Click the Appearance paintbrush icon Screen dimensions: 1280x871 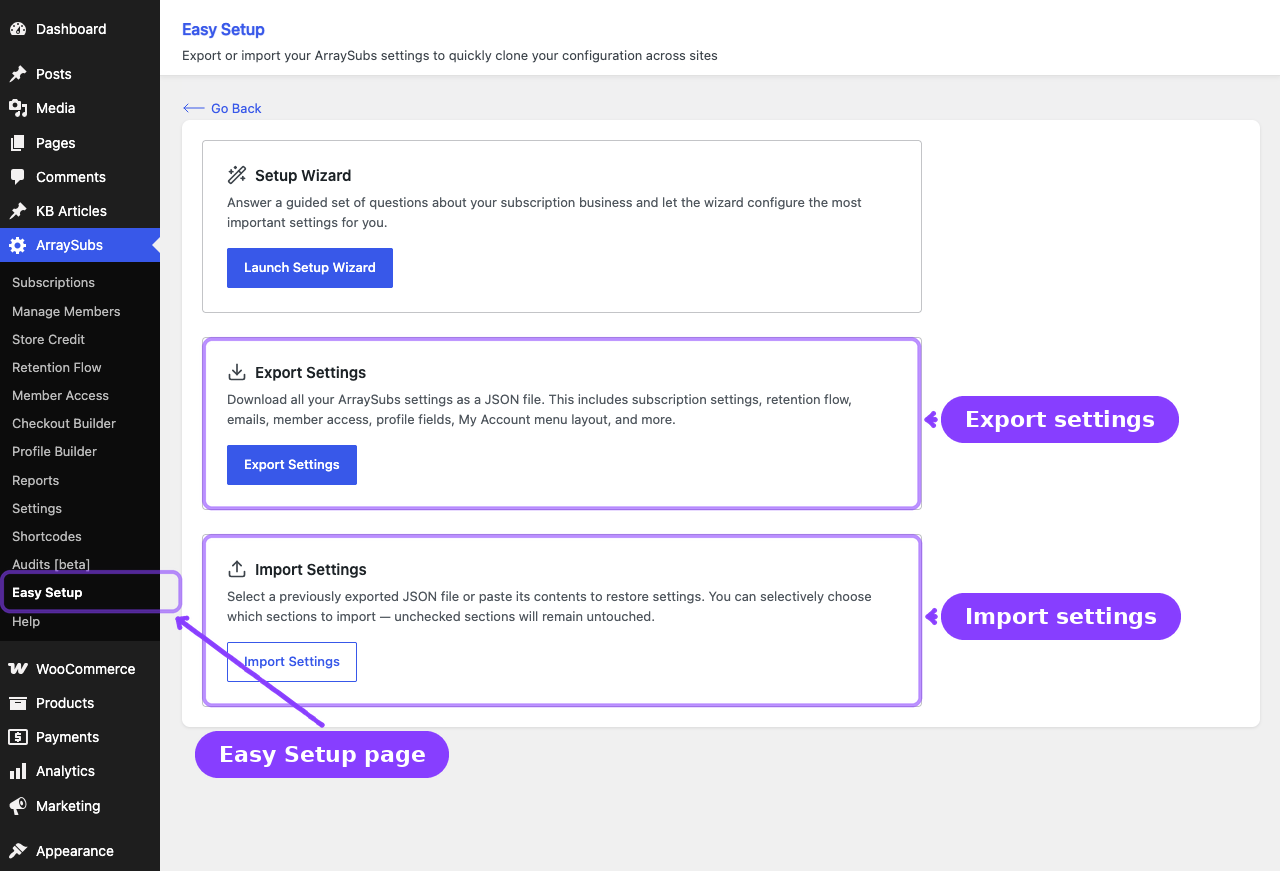18,851
